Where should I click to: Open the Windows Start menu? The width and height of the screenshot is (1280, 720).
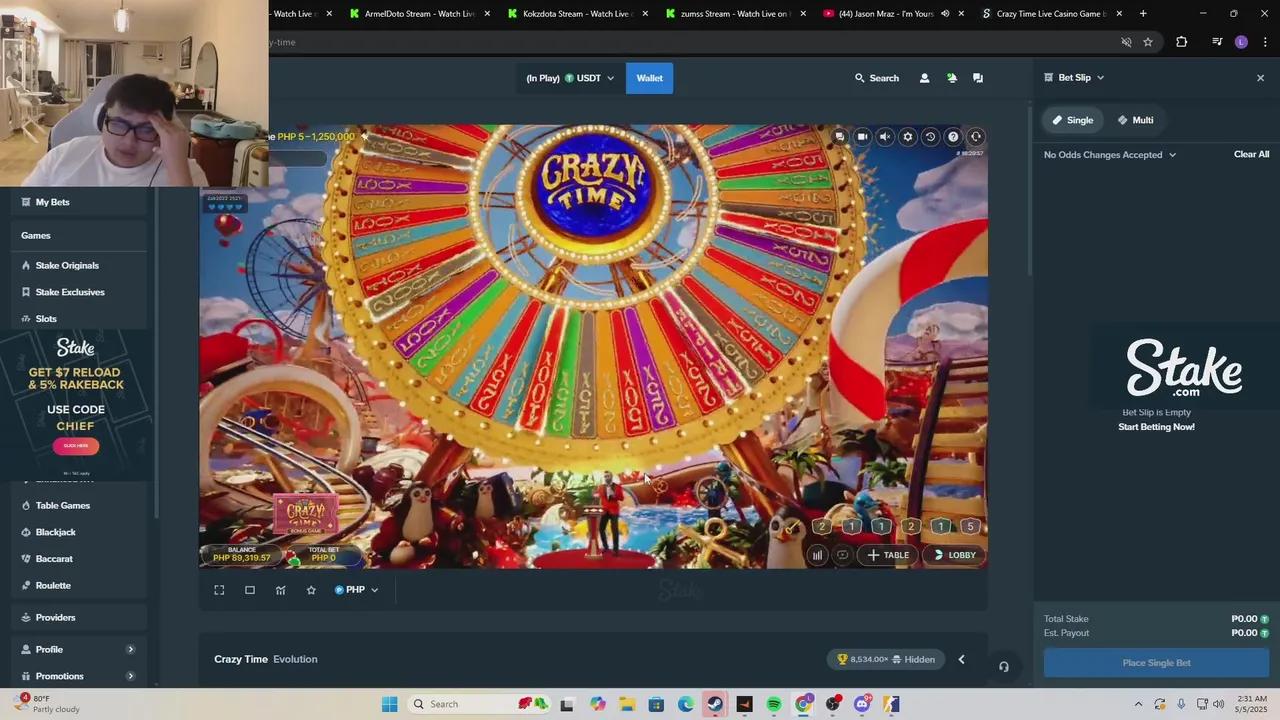pyautogui.click(x=389, y=704)
